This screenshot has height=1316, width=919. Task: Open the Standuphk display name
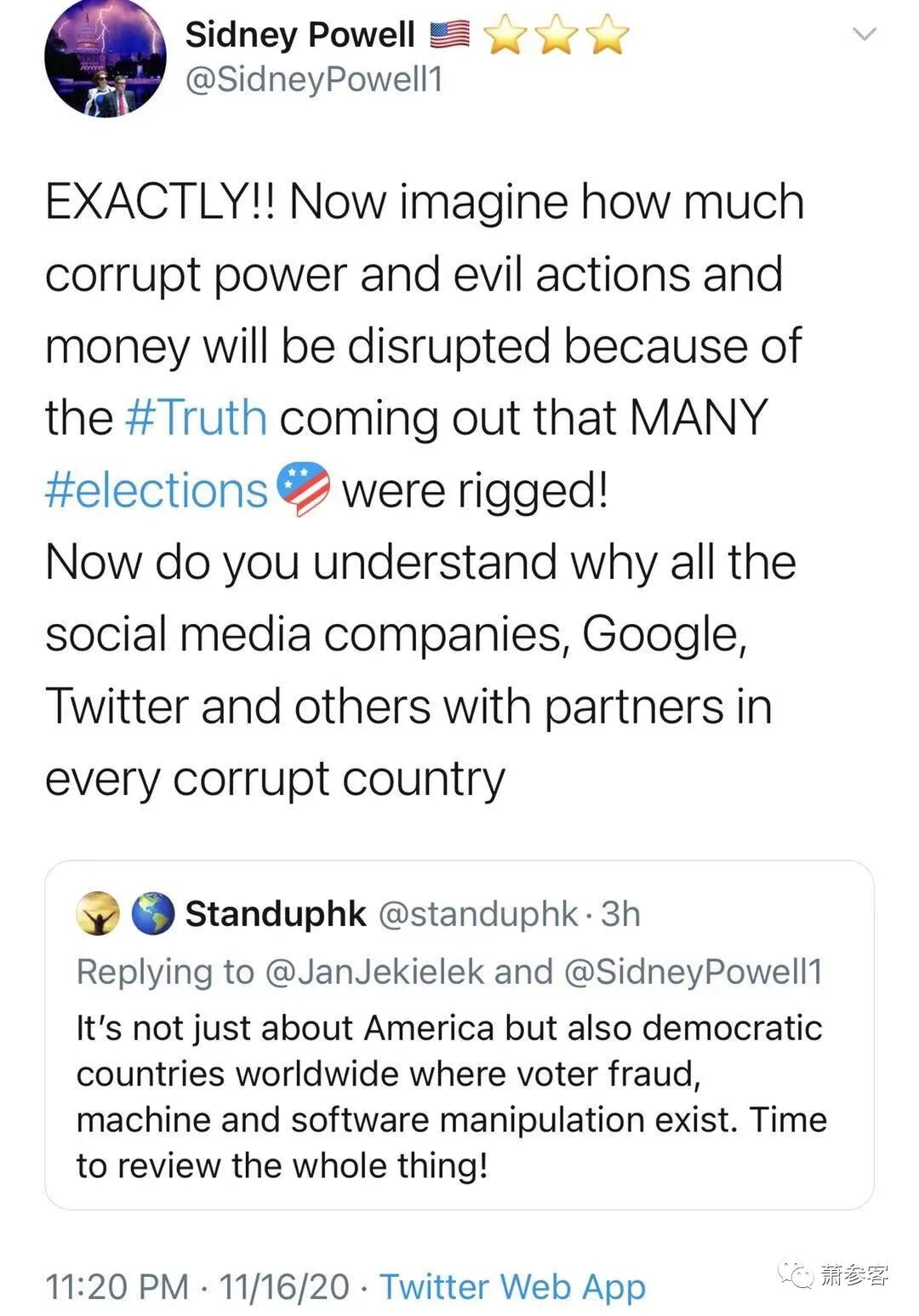tap(276, 914)
